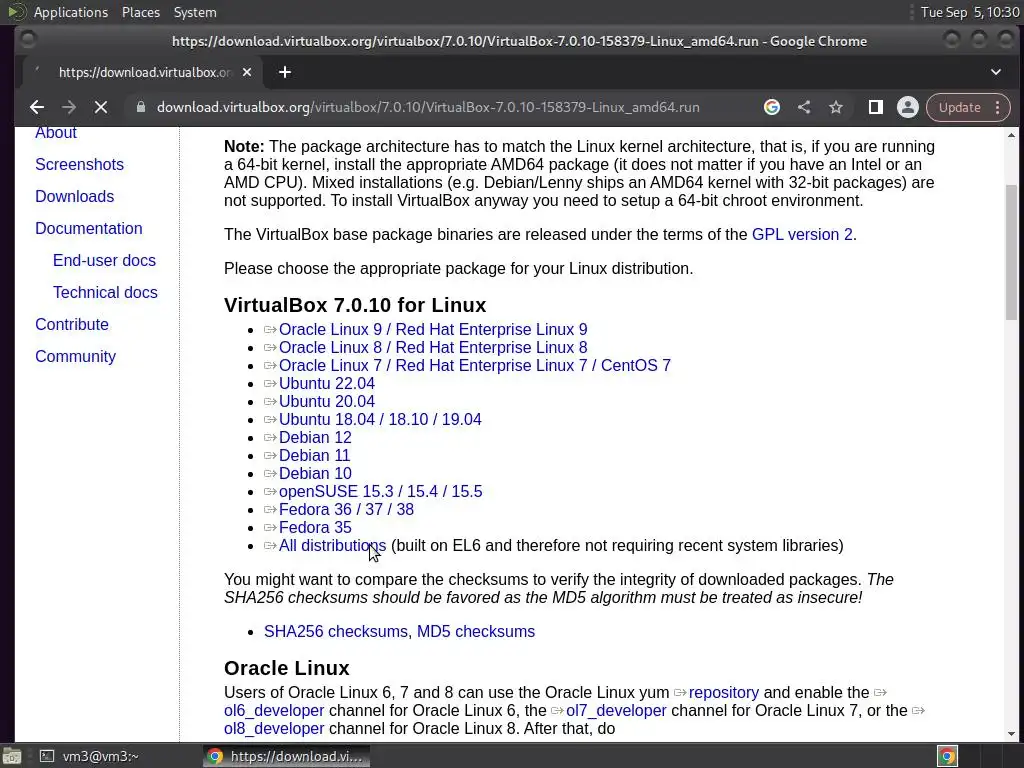Go to the Downloads sidebar link

point(74,197)
